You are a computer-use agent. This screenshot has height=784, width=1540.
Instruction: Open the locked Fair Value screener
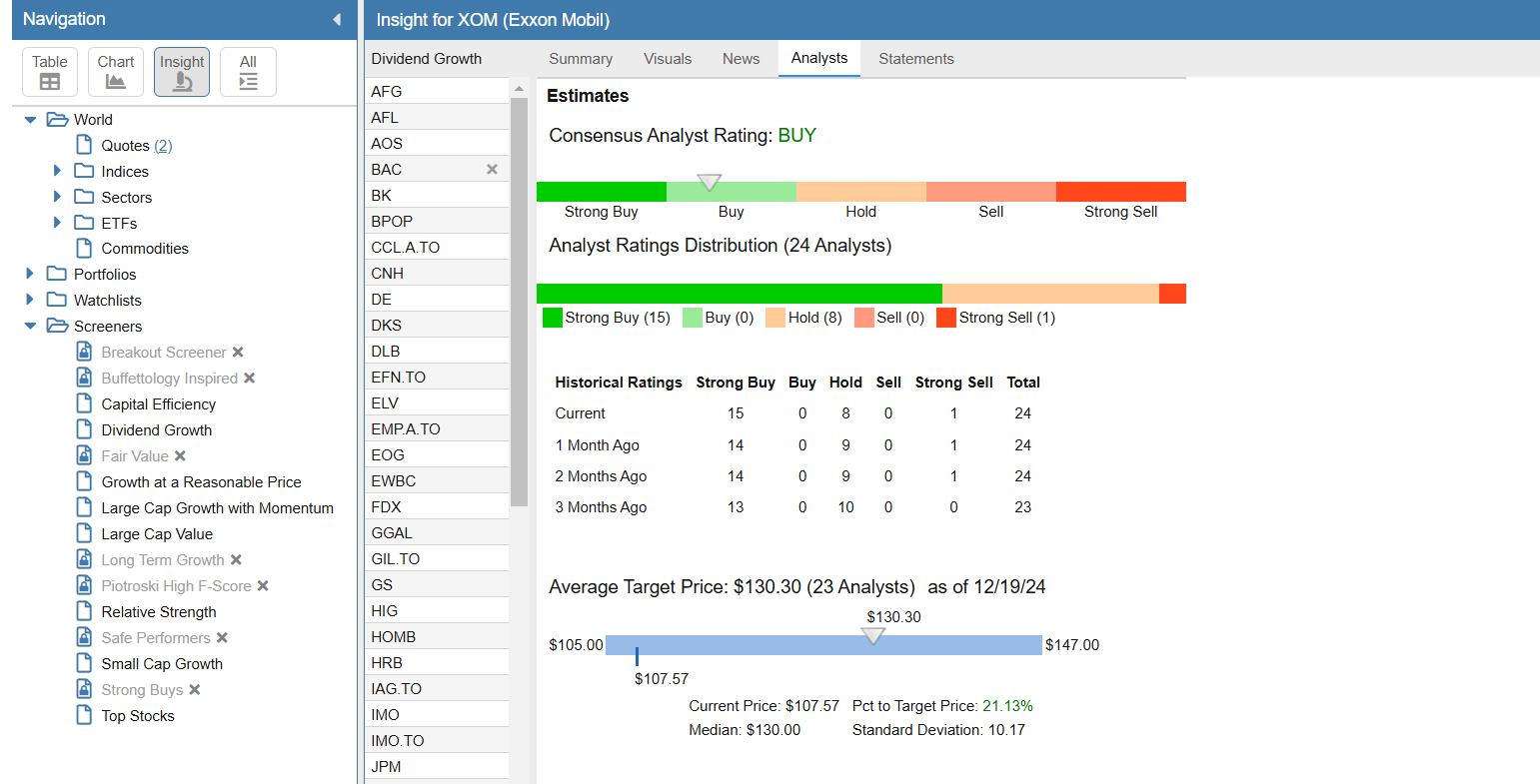[135, 456]
